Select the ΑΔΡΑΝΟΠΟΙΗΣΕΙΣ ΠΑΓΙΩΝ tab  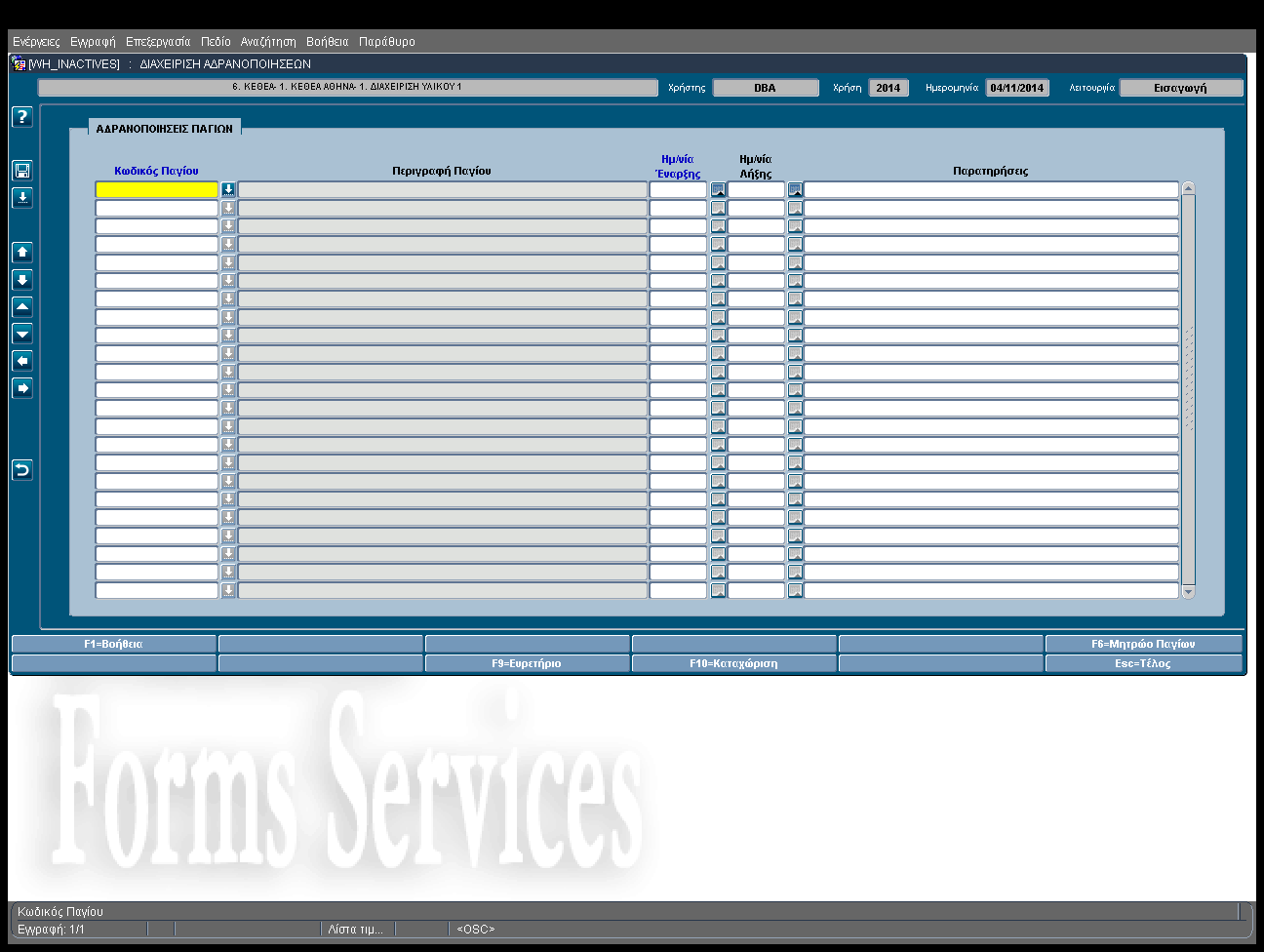(165, 128)
